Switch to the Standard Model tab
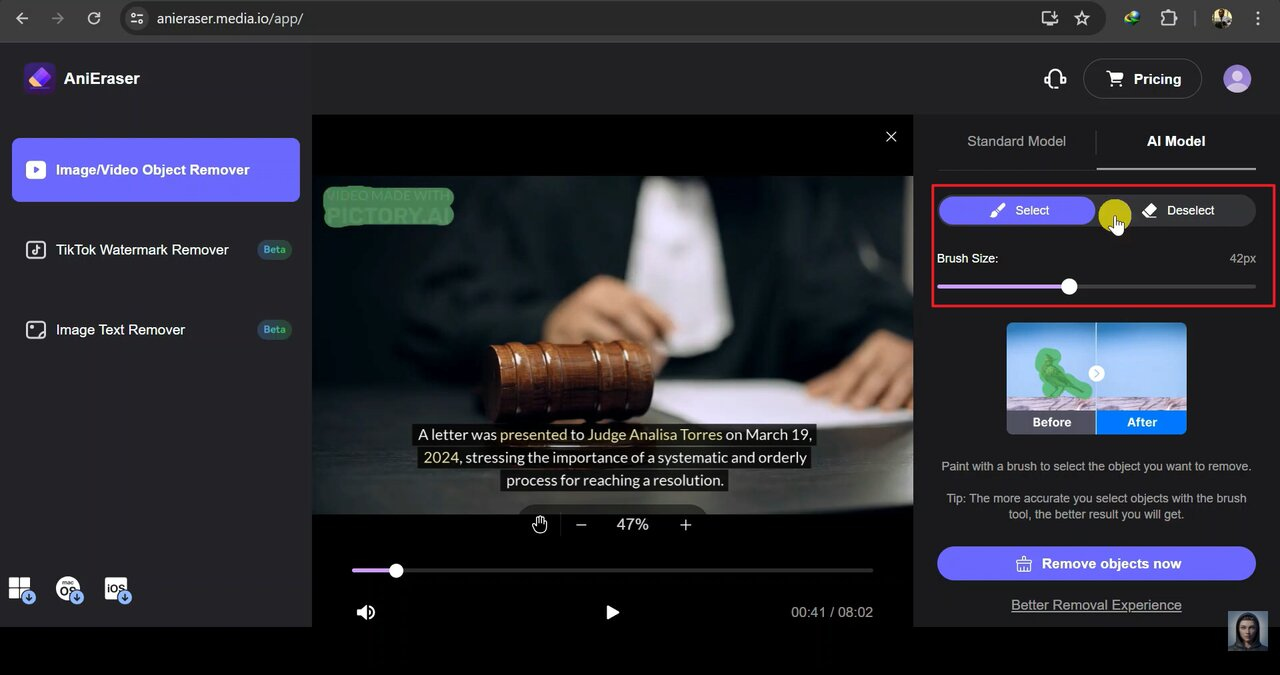The width and height of the screenshot is (1280, 675). coord(1016,141)
